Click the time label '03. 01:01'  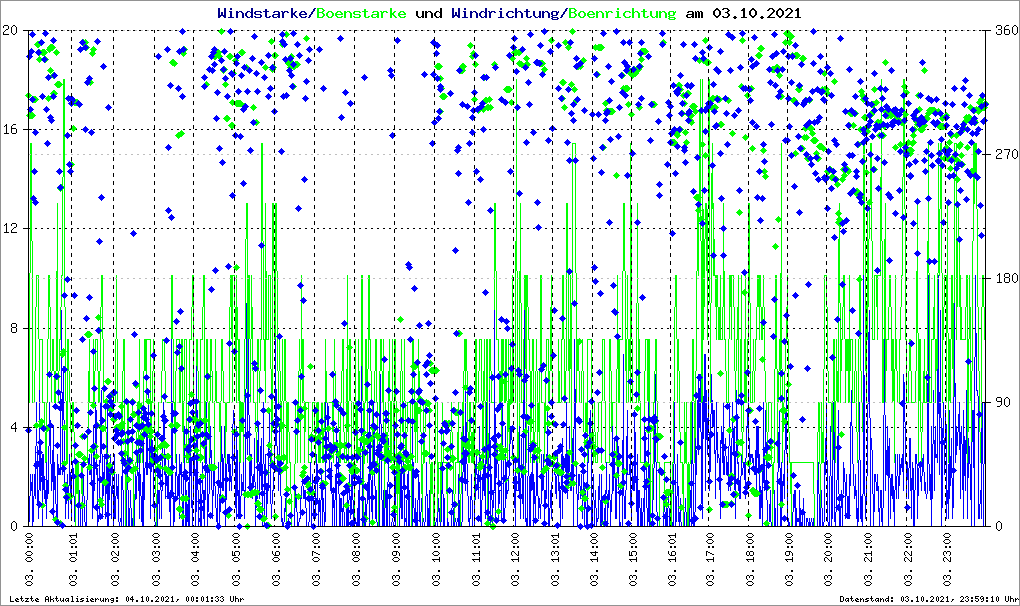(x=74, y=560)
